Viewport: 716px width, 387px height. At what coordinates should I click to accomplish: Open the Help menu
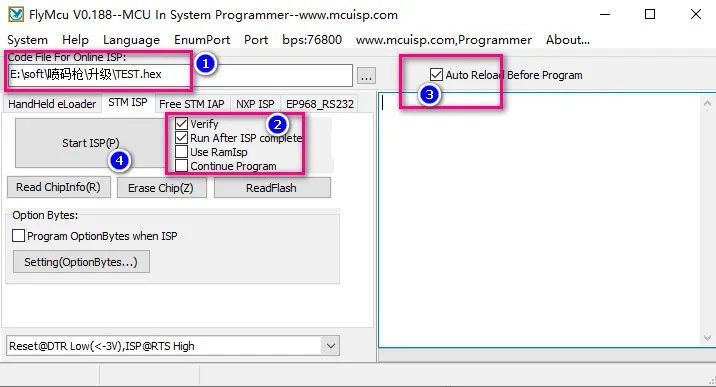click(75, 40)
